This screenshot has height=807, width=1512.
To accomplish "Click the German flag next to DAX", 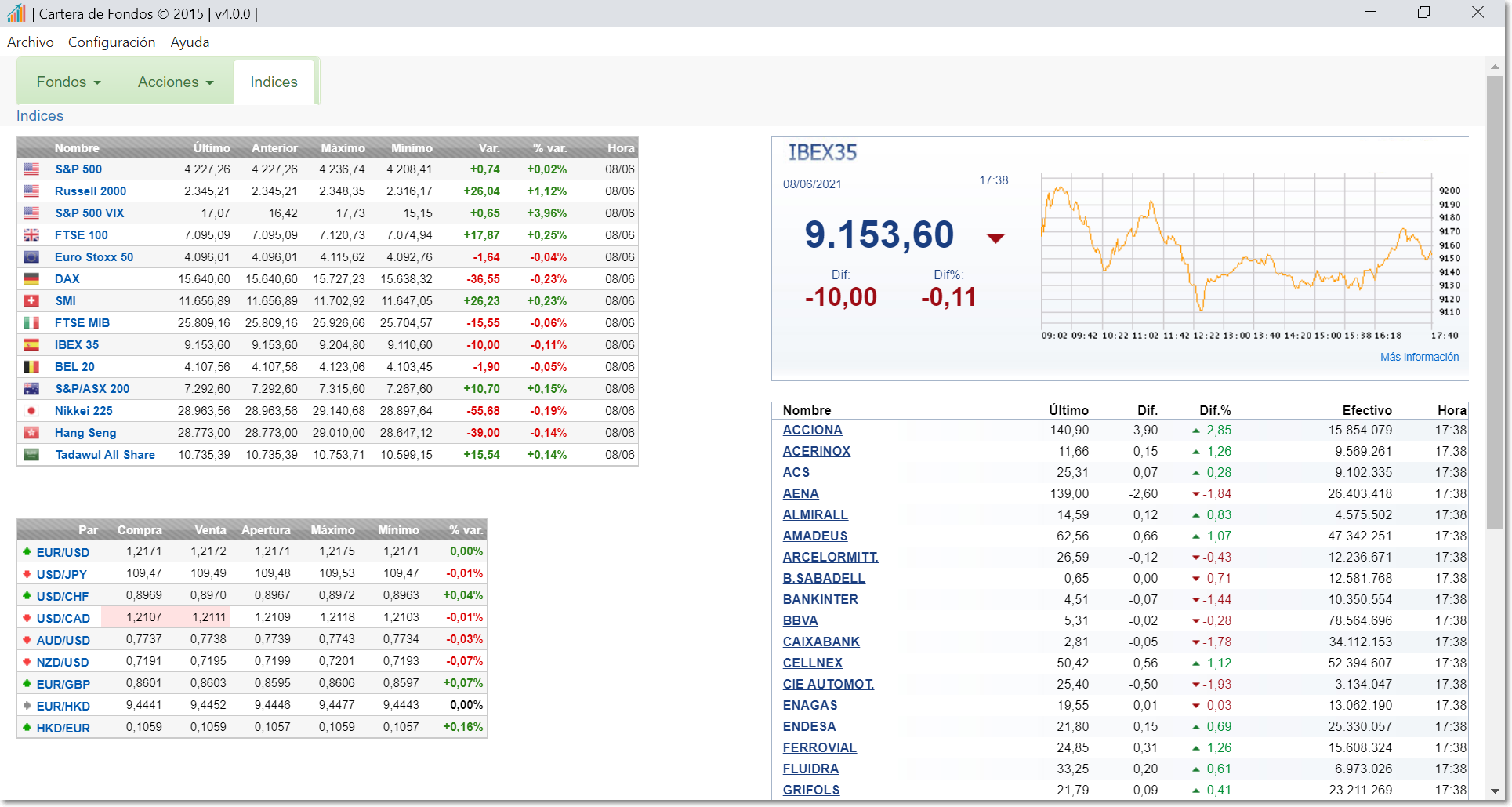I will (31, 279).
